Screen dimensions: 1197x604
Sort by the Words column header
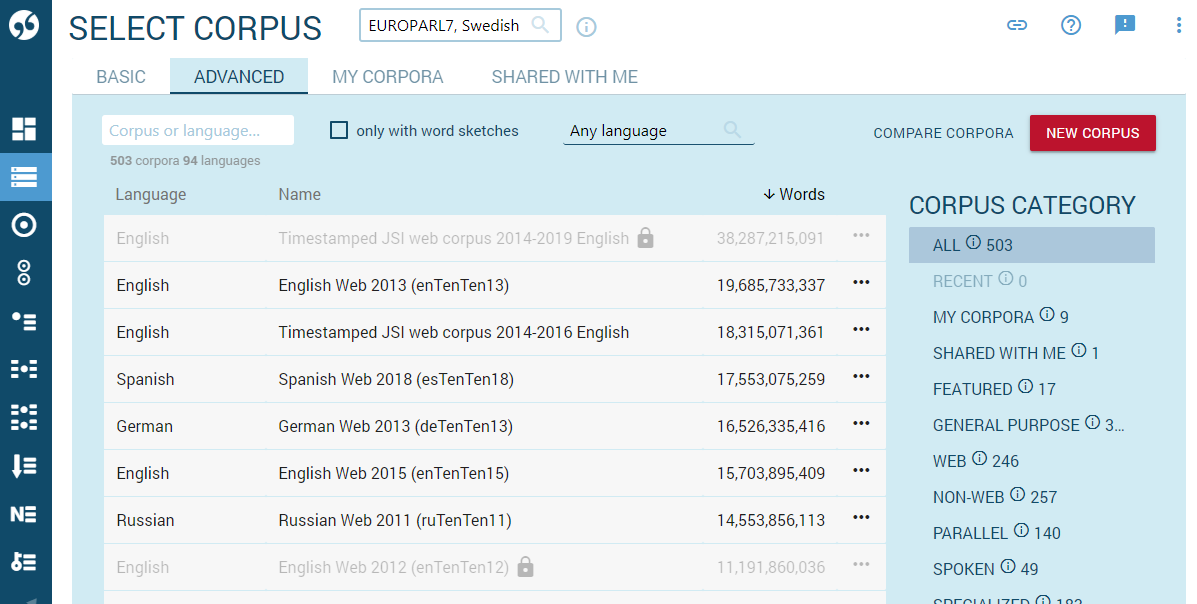click(x=795, y=194)
